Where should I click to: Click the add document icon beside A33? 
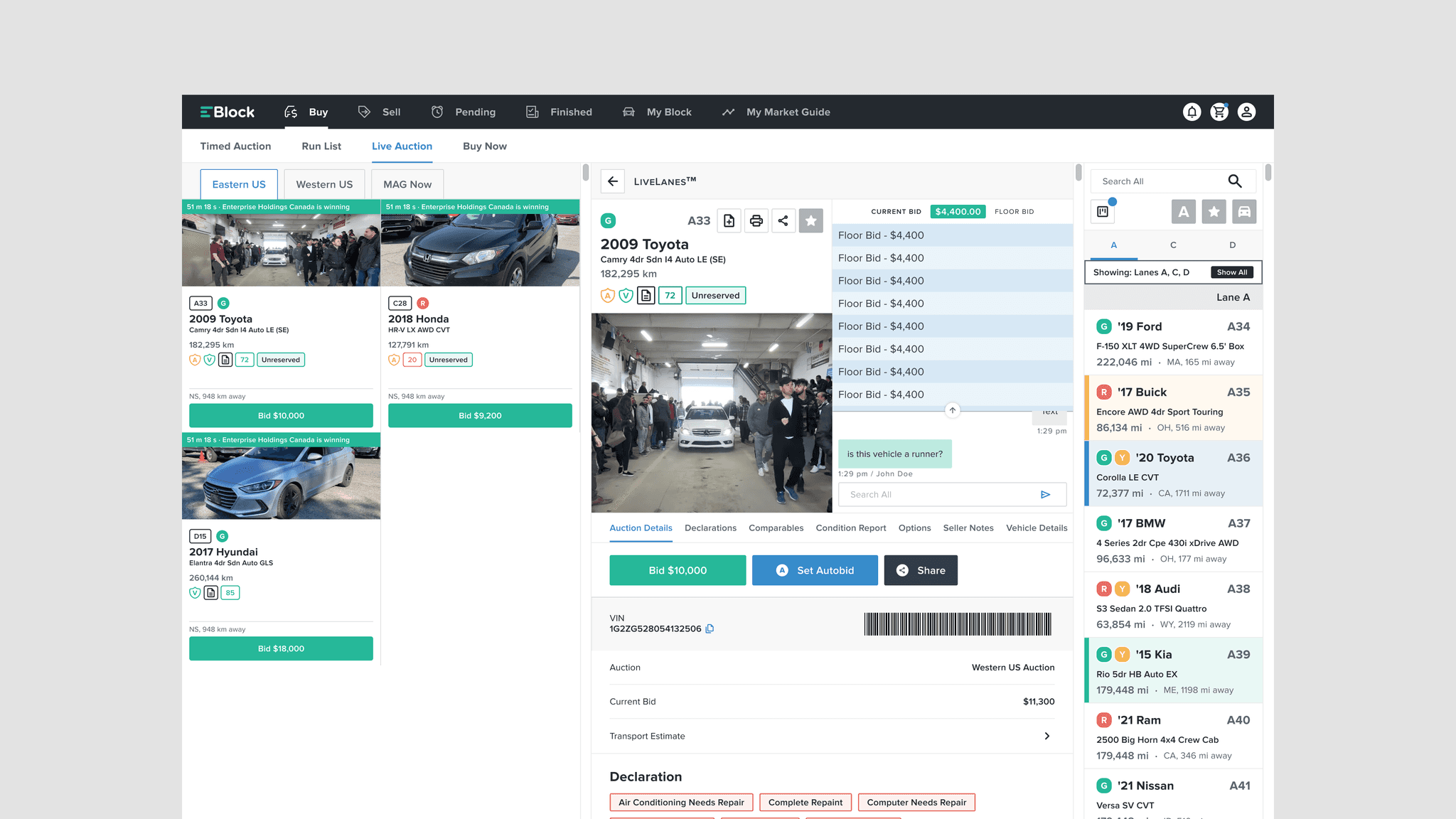point(729,221)
